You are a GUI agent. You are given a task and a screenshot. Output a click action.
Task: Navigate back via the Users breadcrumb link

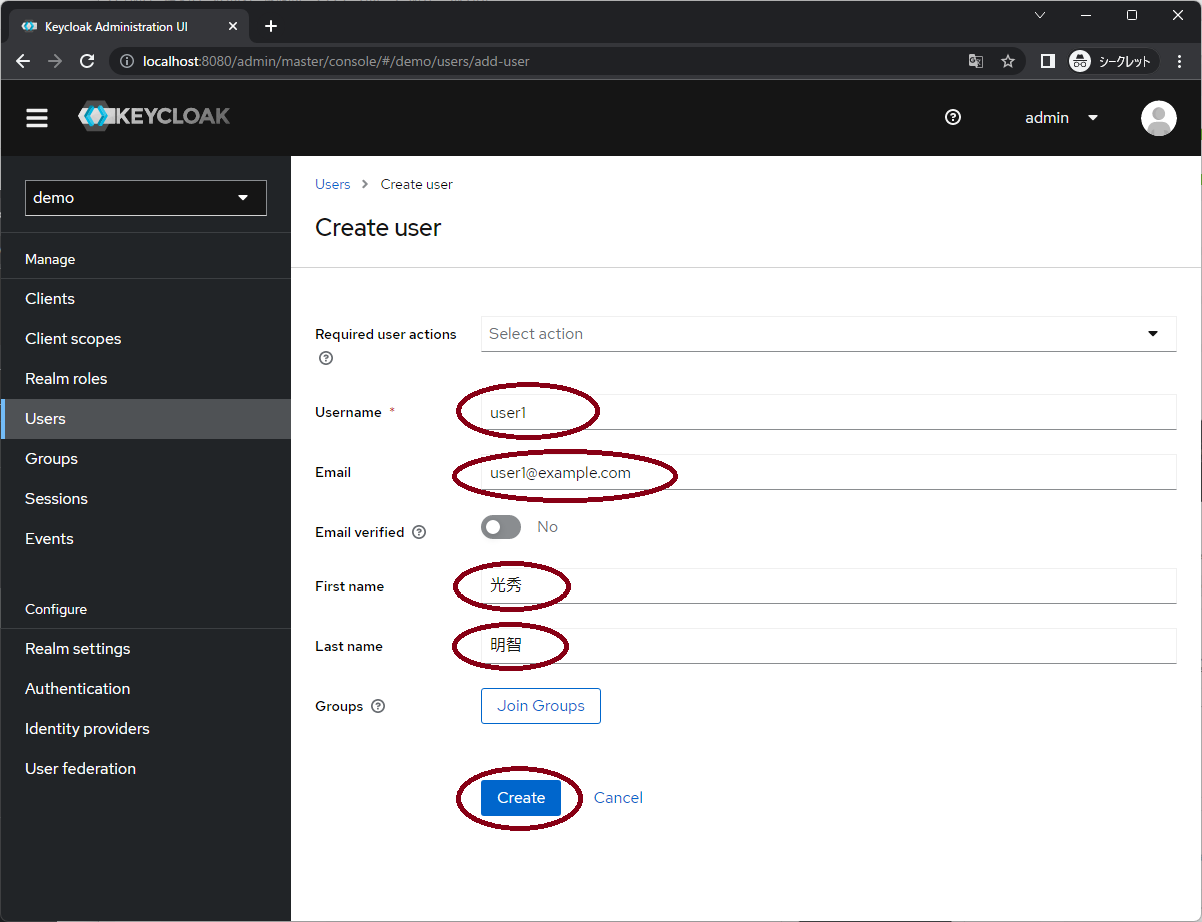tap(332, 183)
